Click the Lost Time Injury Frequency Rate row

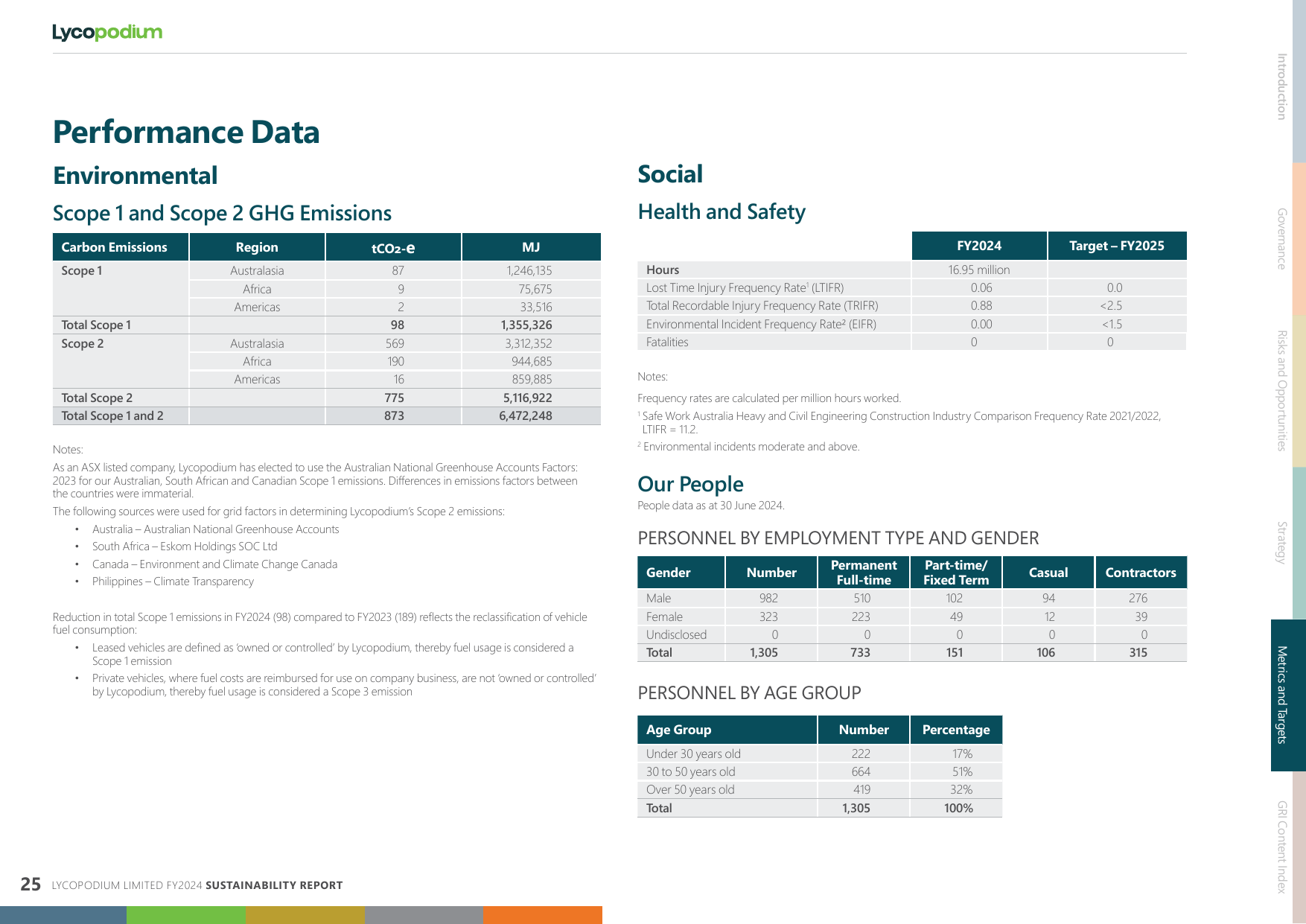point(912,287)
